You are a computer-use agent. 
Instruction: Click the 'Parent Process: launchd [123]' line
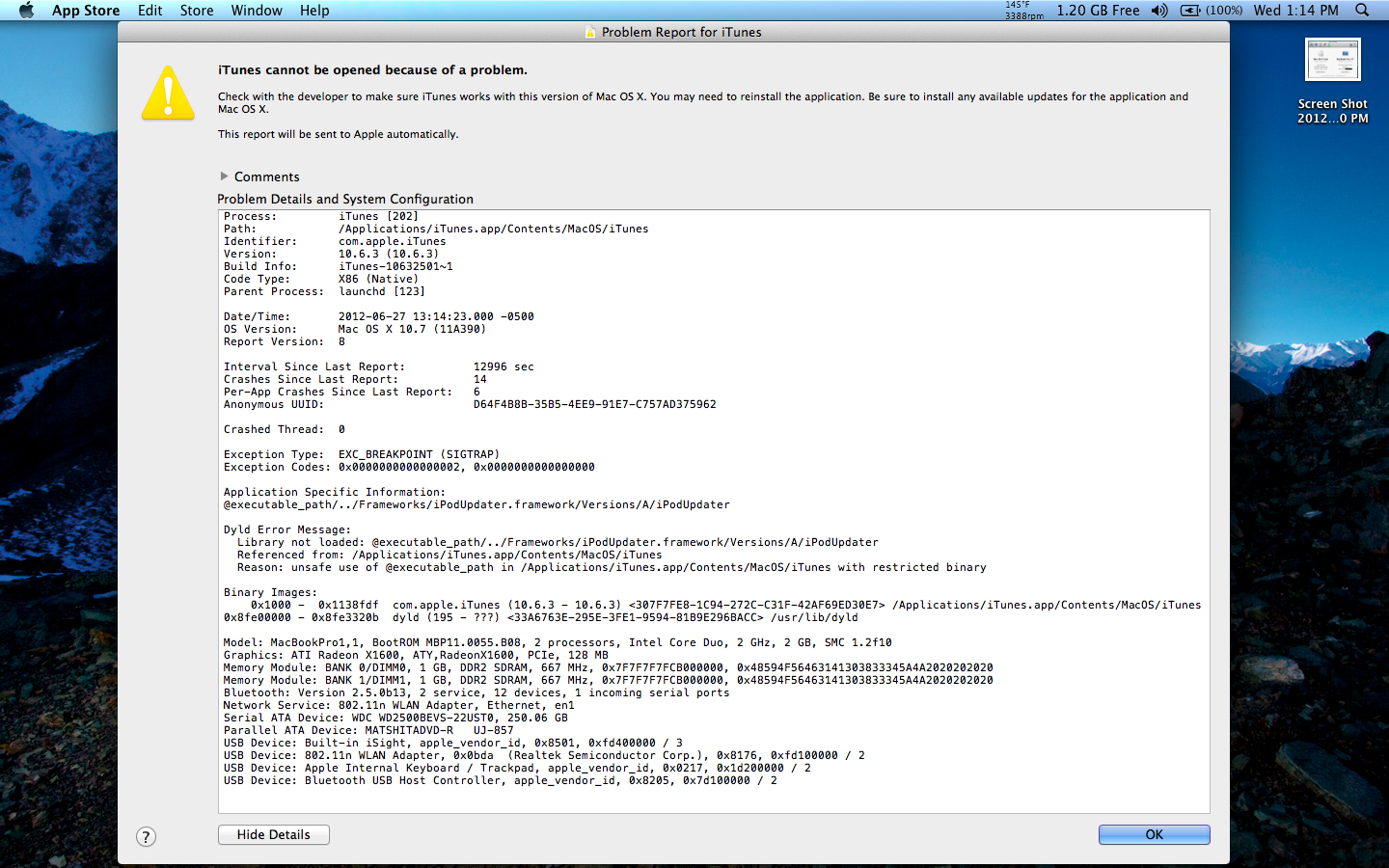coord(324,292)
